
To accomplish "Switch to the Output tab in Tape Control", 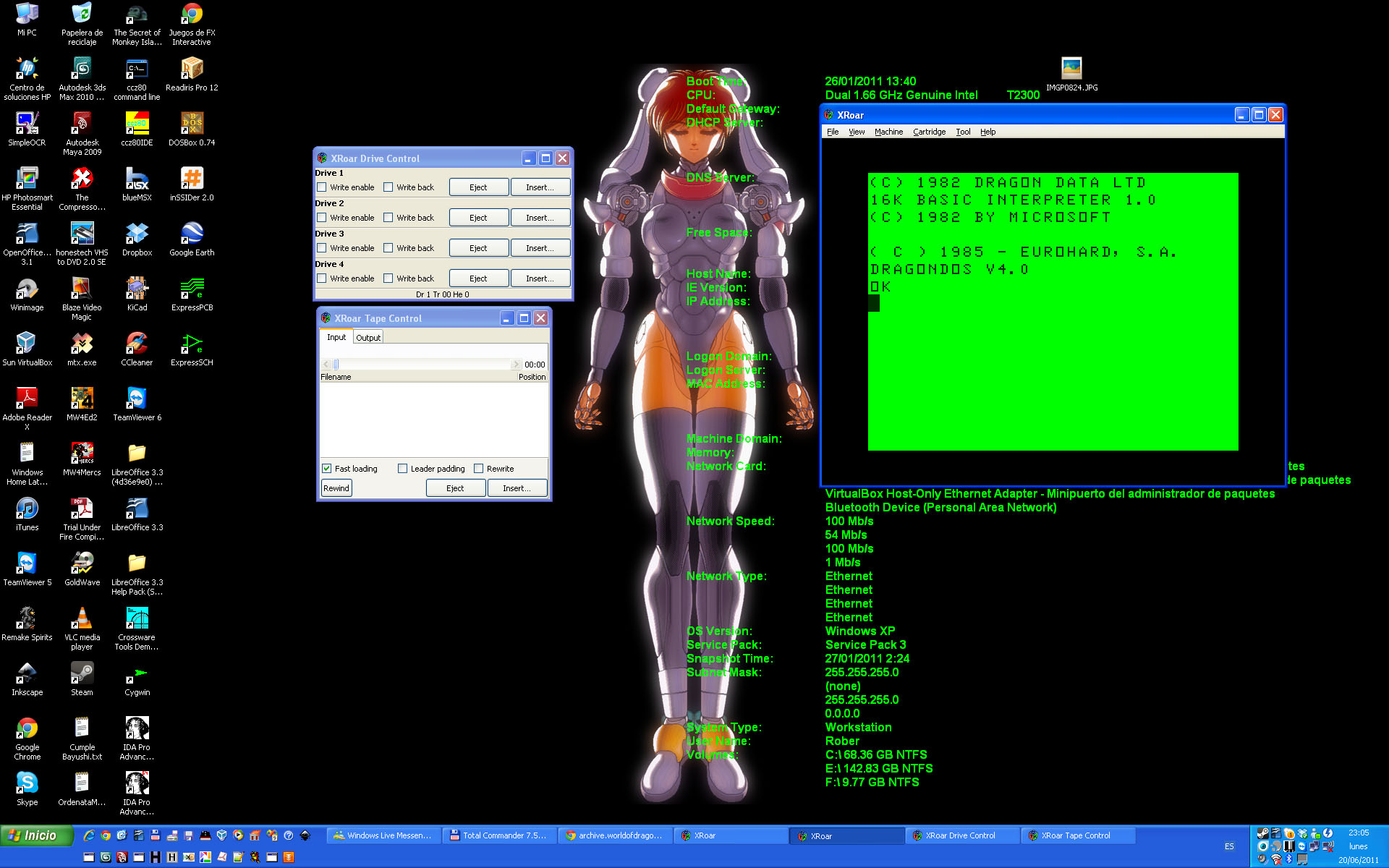I will click(368, 336).
